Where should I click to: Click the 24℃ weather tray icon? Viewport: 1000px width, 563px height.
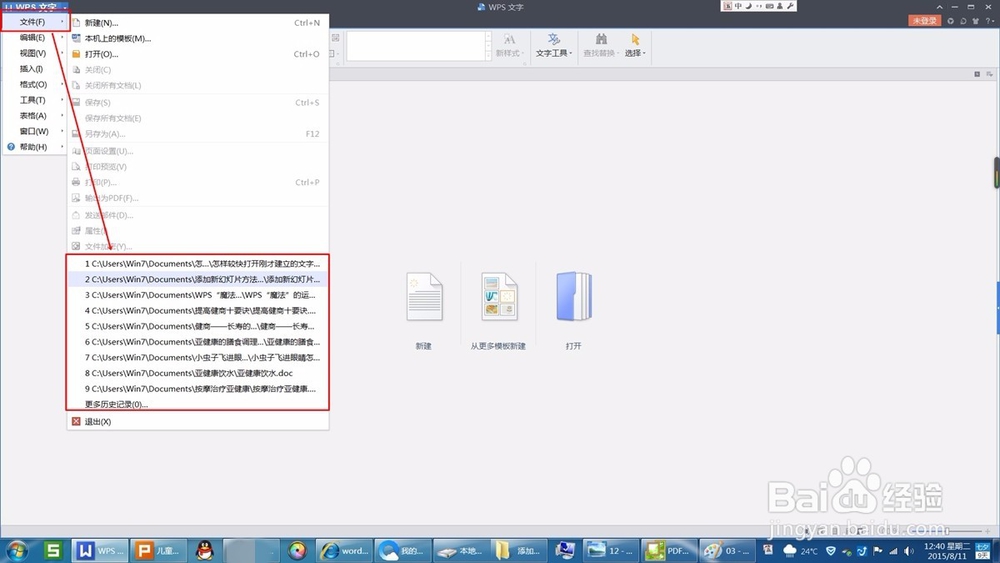(x=800, y=551)
